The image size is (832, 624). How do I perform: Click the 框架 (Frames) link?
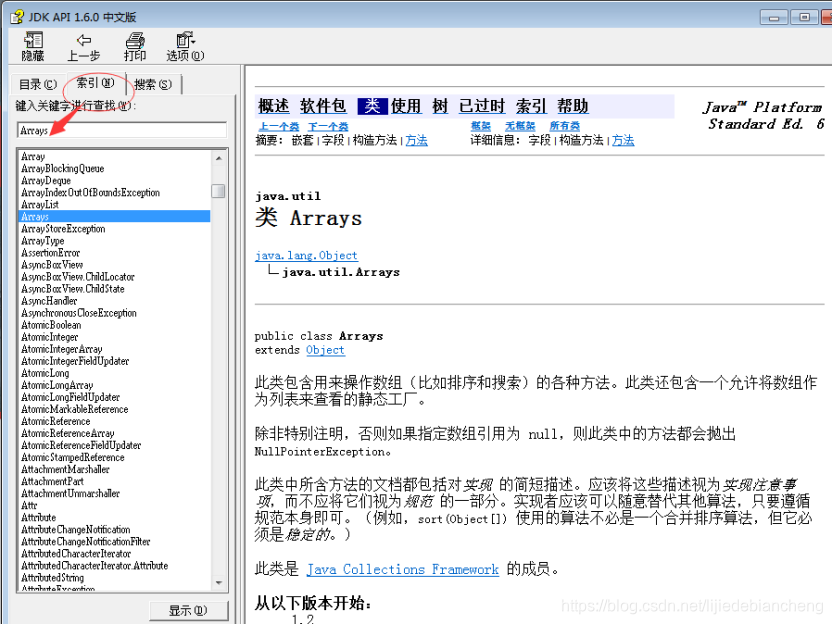(x=481, y=126)
